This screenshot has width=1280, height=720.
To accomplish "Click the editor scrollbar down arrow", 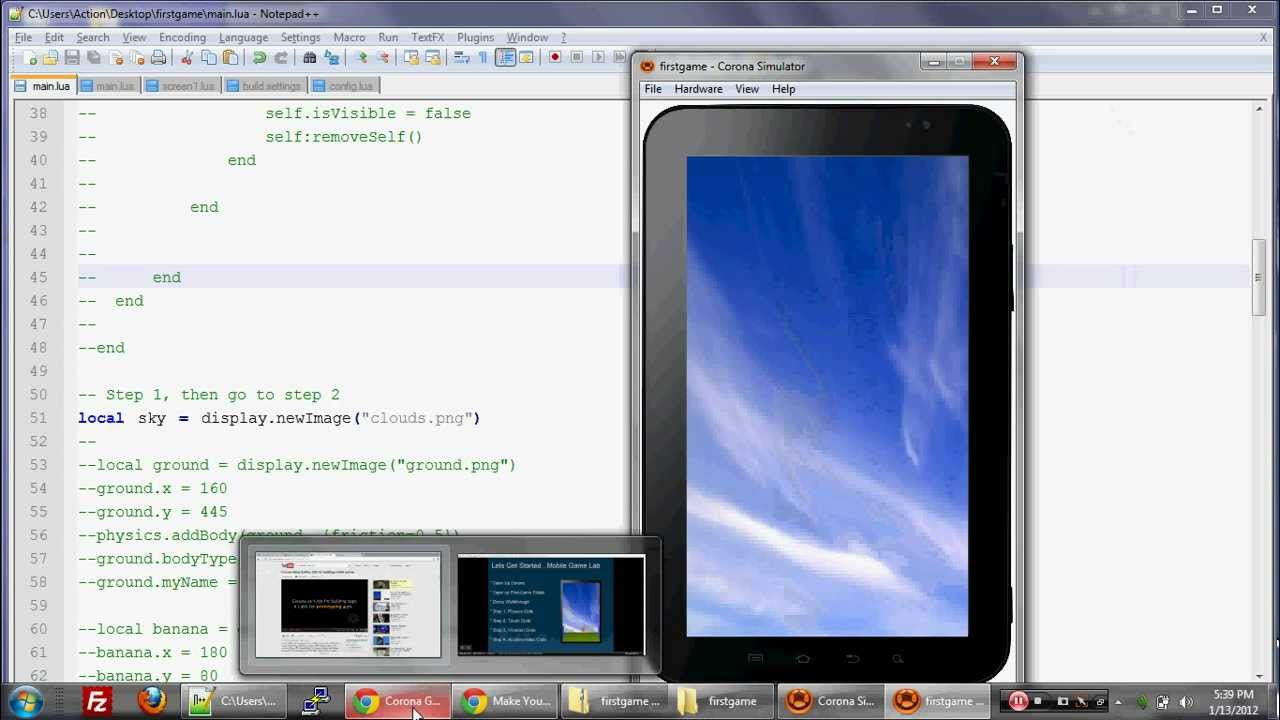I will (x=1260, y=676).
